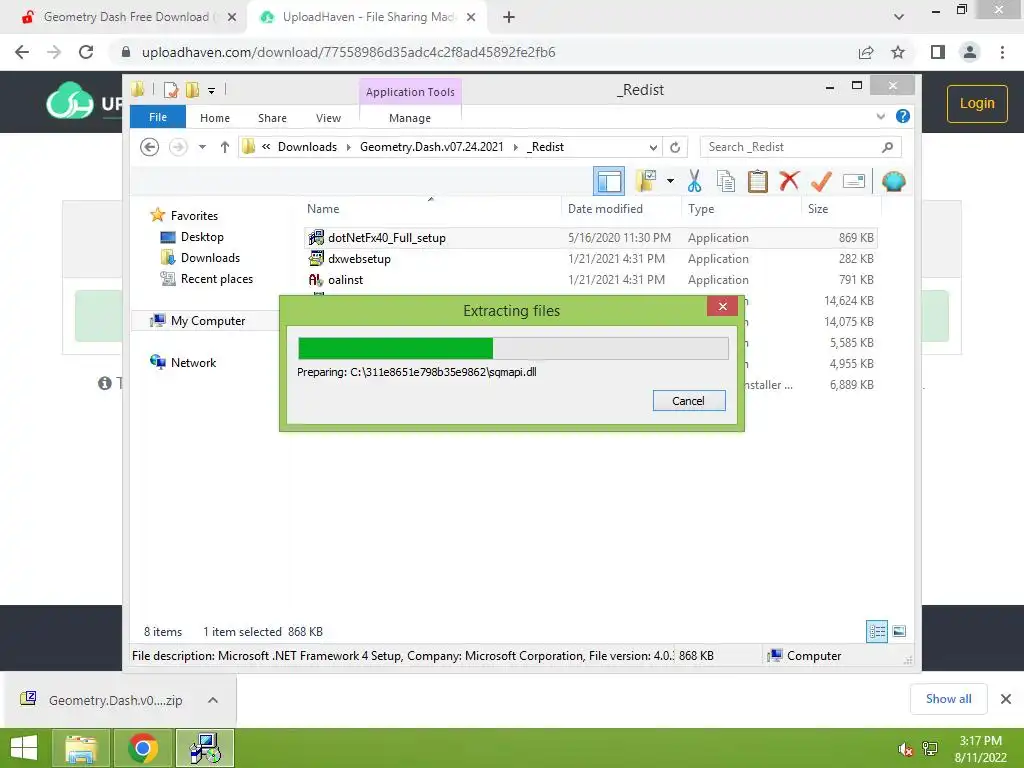The image size is (1024, 768).
Task: Click the Rename card icon
Action: click(x=854, y=181)
